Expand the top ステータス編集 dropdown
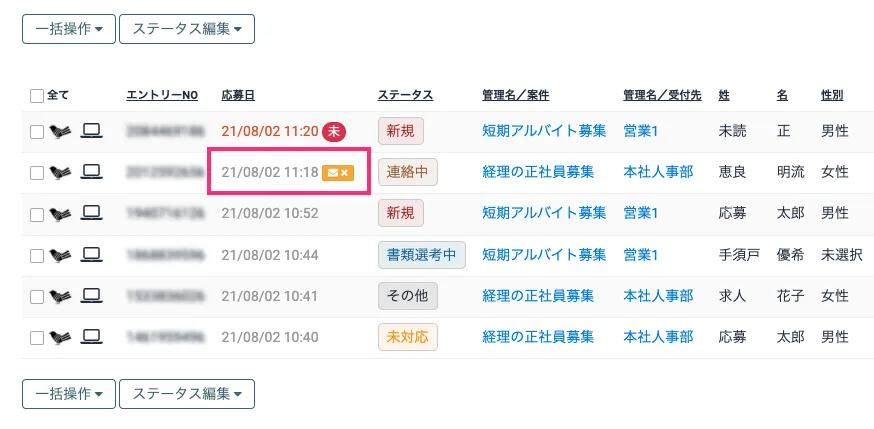Screen dimensions: 874x429 (187, 29)
